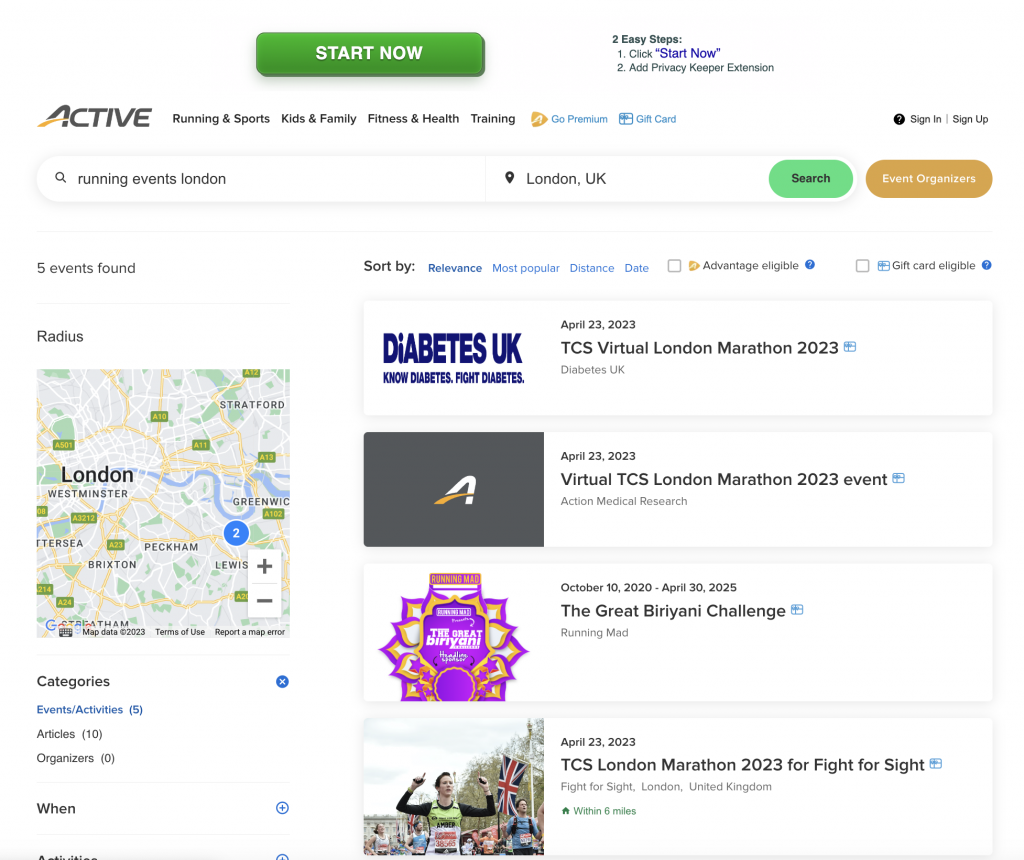Click the Go Premium badge icon
This screenshot has width=1024, height=860.
point(539,119)
